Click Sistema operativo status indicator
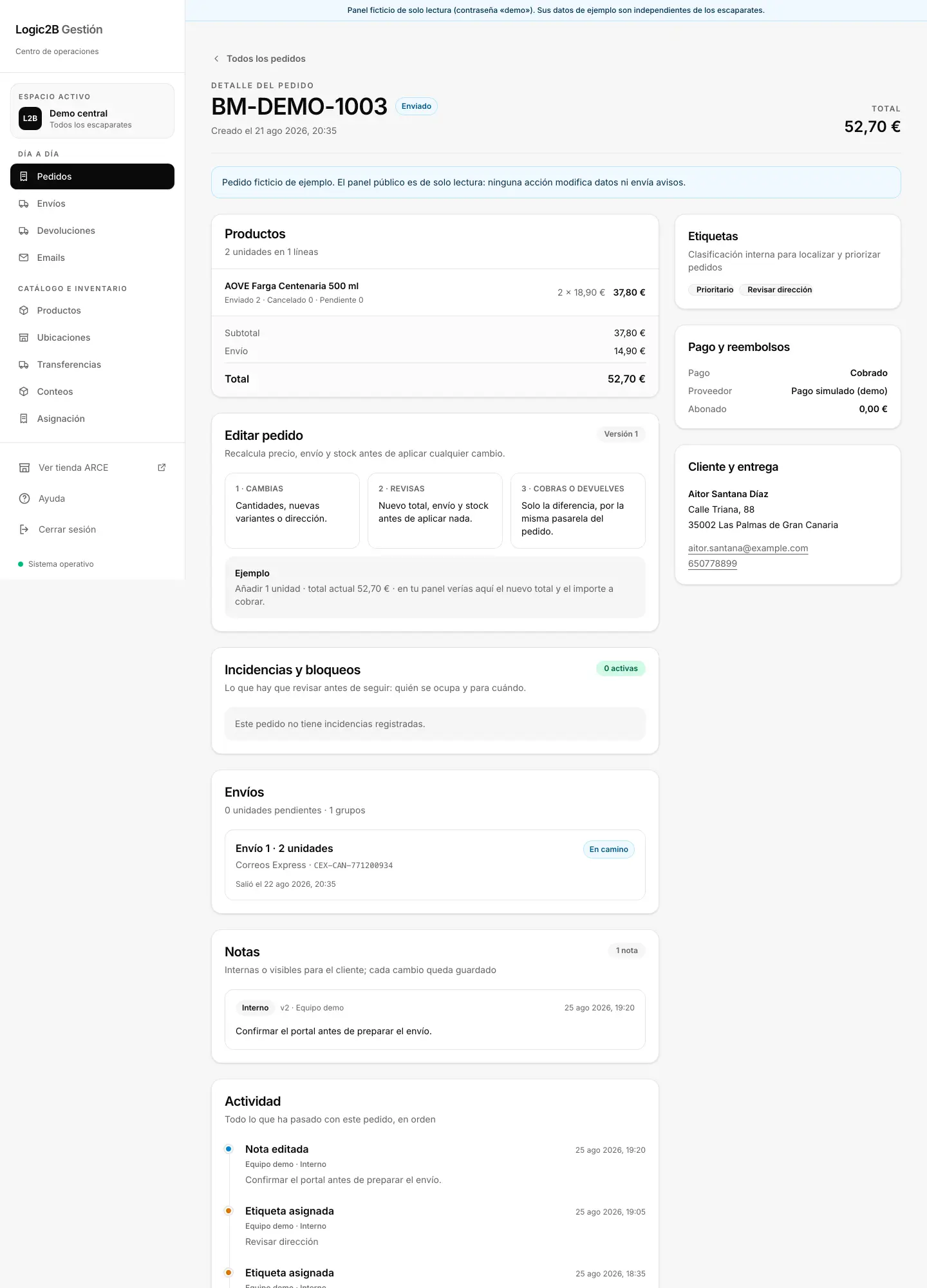This screenshot has width=927, height=1288. click(x=56, y=564)
